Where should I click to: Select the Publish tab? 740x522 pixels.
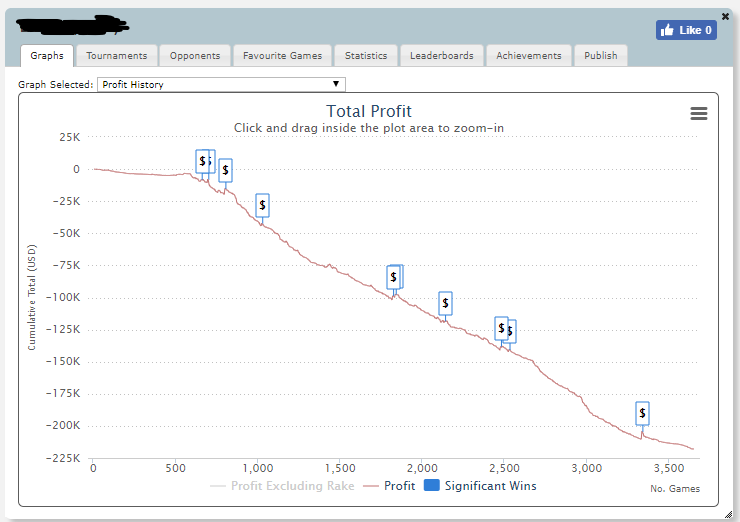coord(601,56)
